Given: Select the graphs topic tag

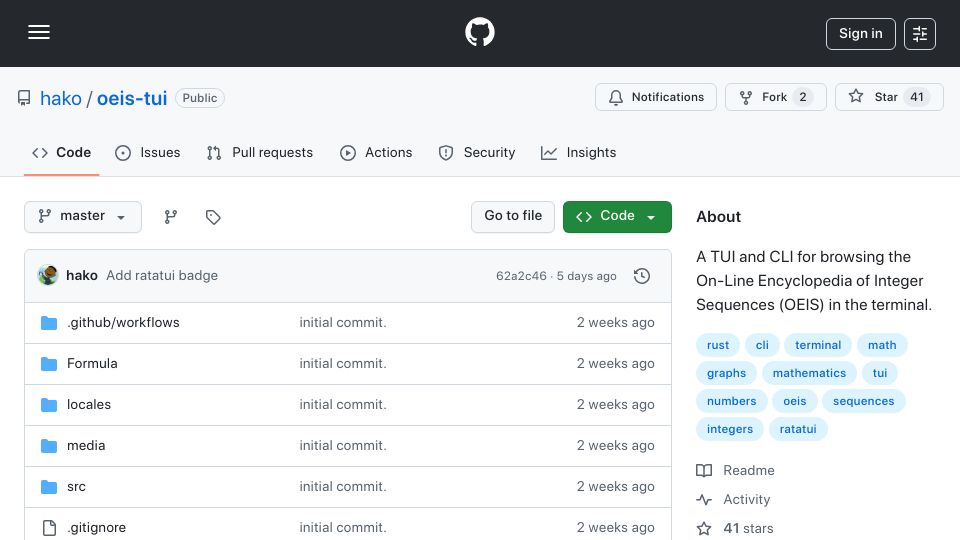Looking at the screenshot, I should [726, 373].
